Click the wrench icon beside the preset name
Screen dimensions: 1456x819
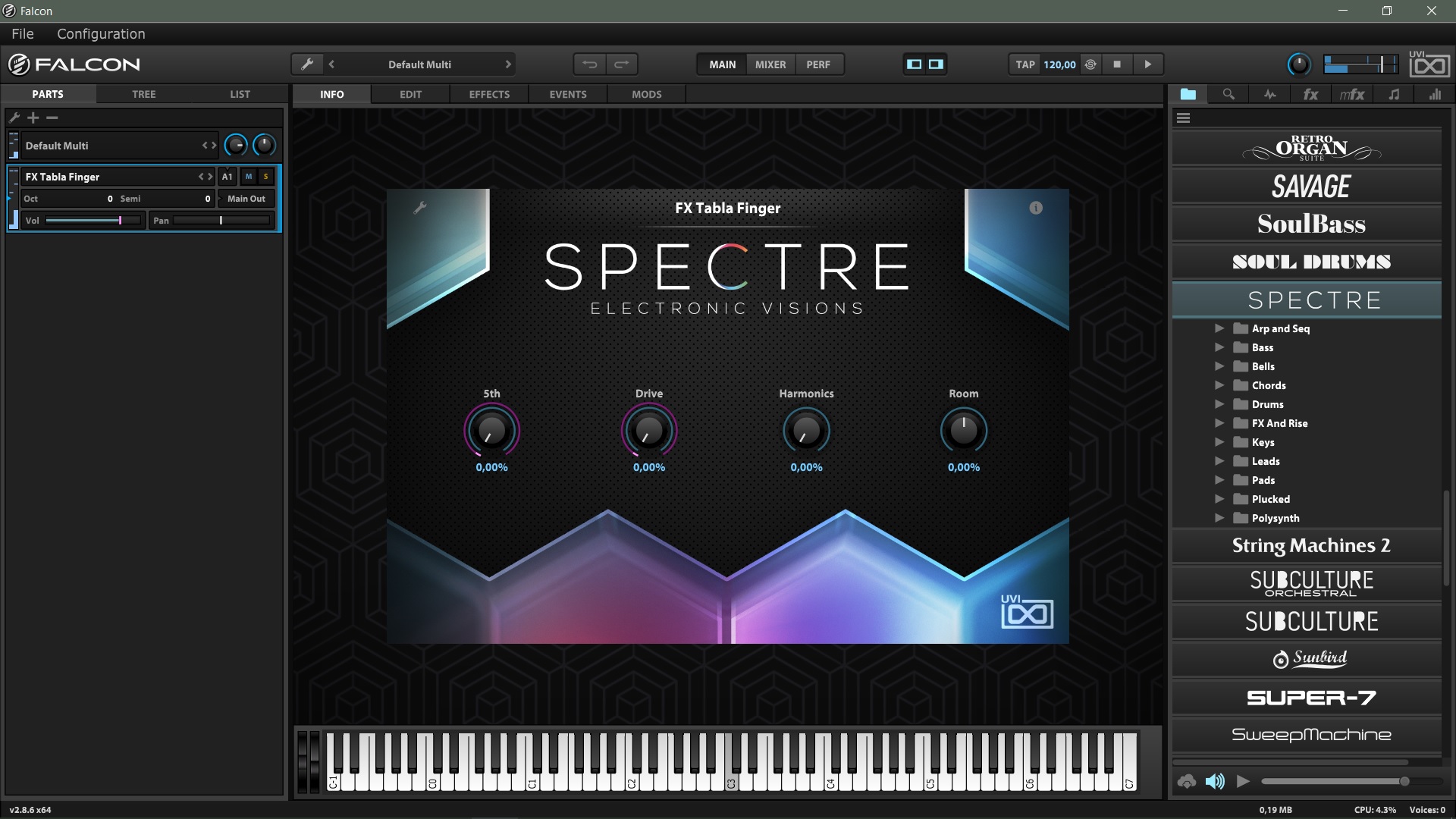click(307, 64)
